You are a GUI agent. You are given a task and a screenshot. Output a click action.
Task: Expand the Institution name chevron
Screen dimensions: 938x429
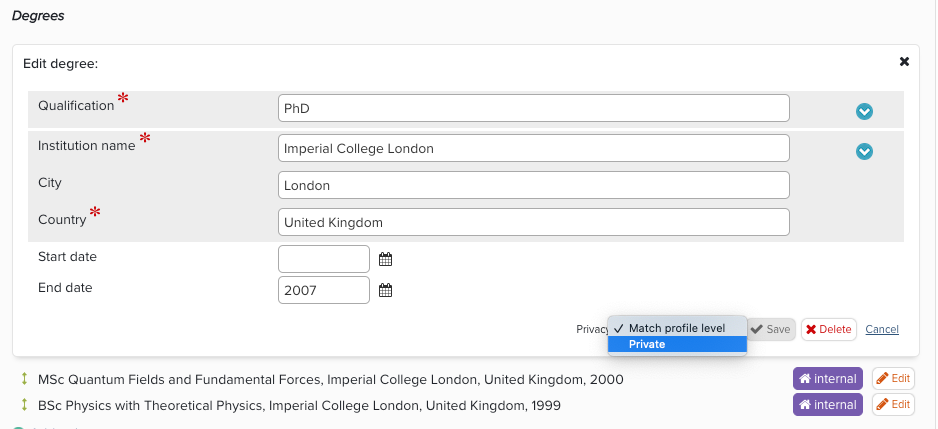[x=864, y=151]
